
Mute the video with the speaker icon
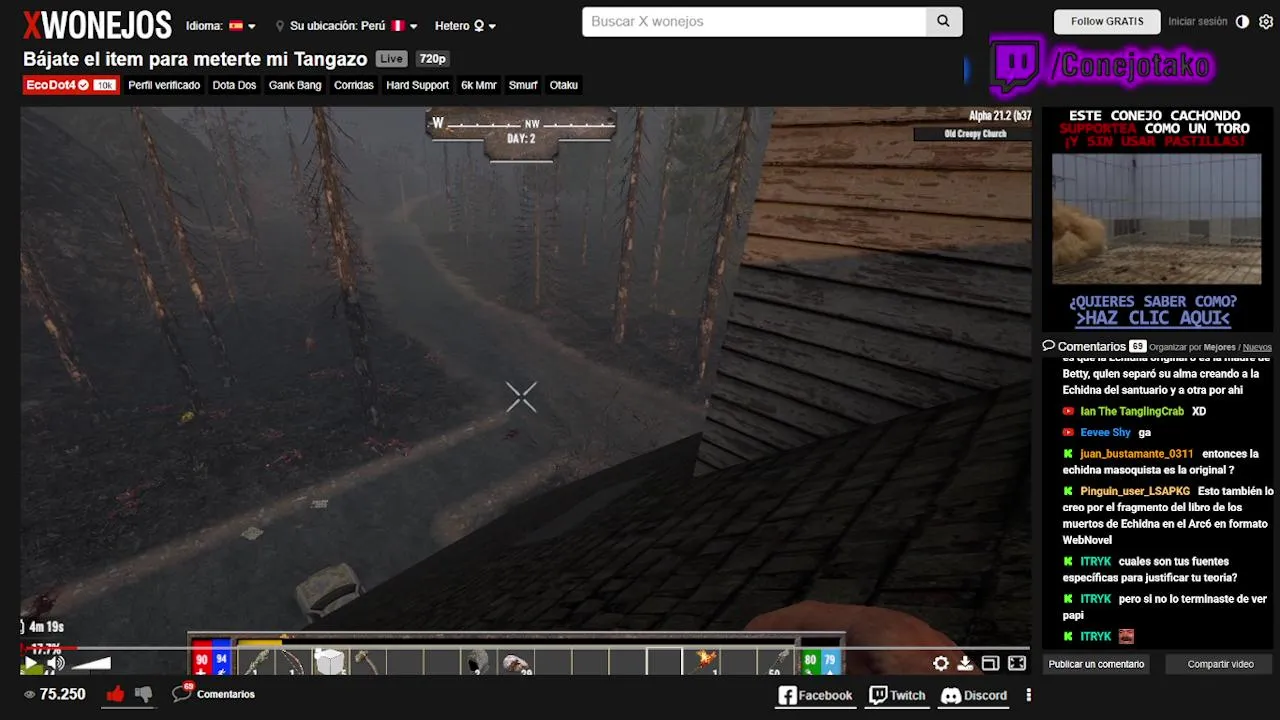[x=56, y=663]
